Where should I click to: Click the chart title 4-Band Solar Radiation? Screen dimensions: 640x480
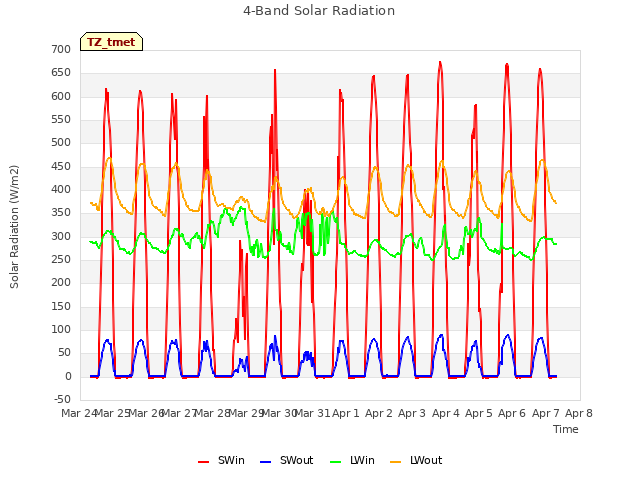(x=319, y=11)
